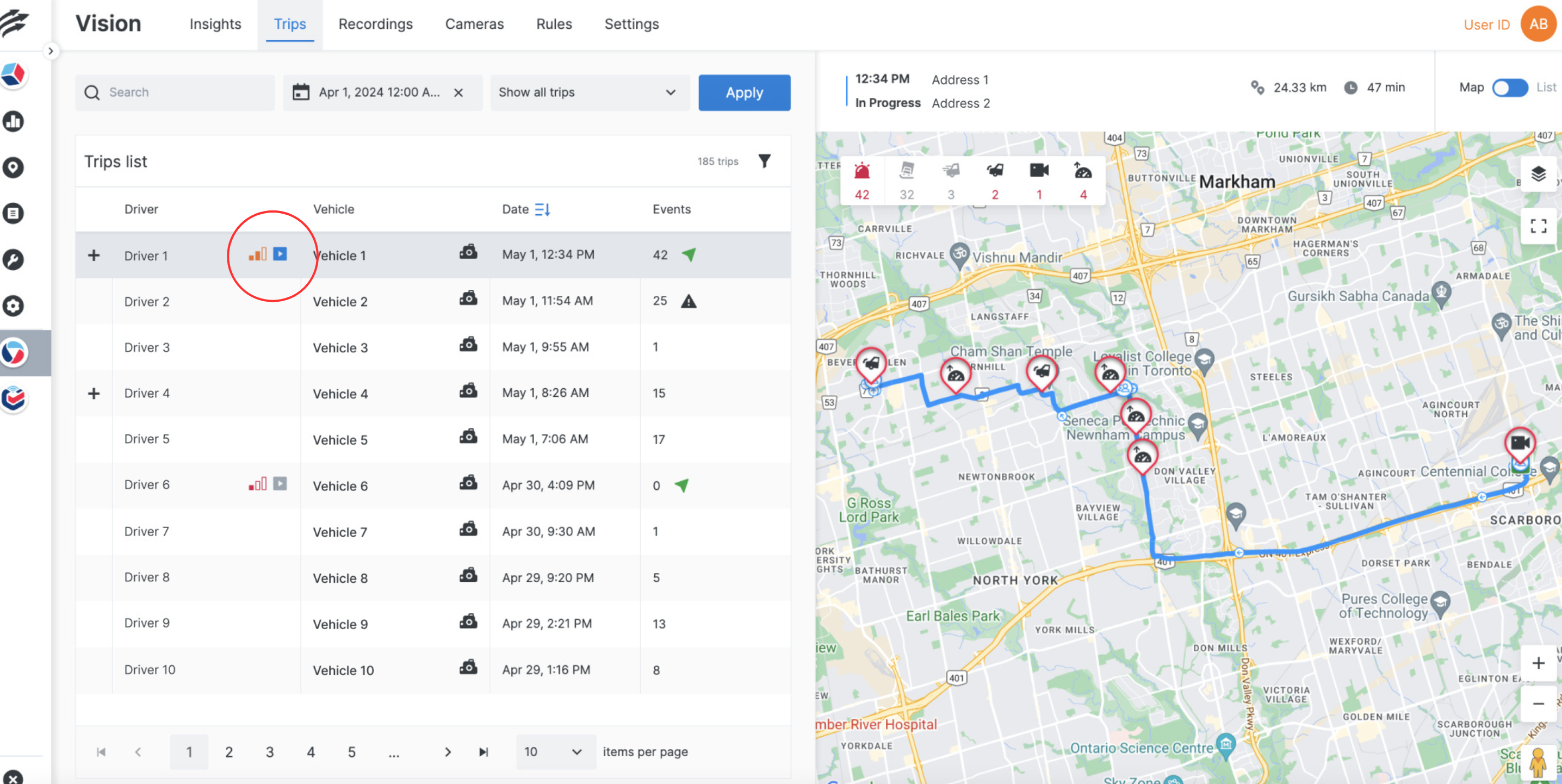Filter map by video camera events icon

(x=1039, y=181)
